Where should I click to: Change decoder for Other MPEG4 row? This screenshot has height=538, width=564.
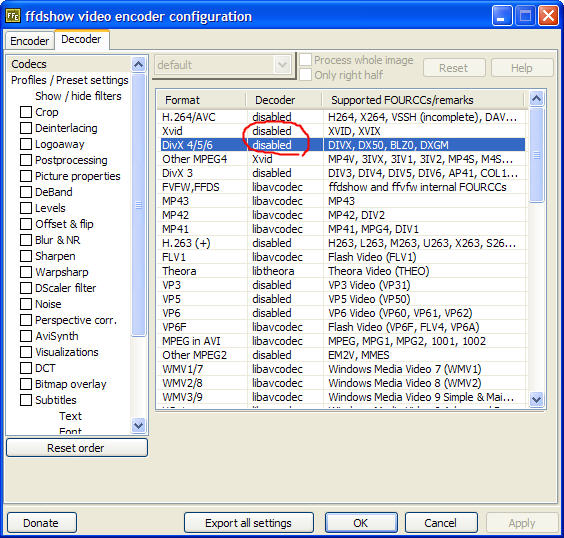[x=285, y=159]
